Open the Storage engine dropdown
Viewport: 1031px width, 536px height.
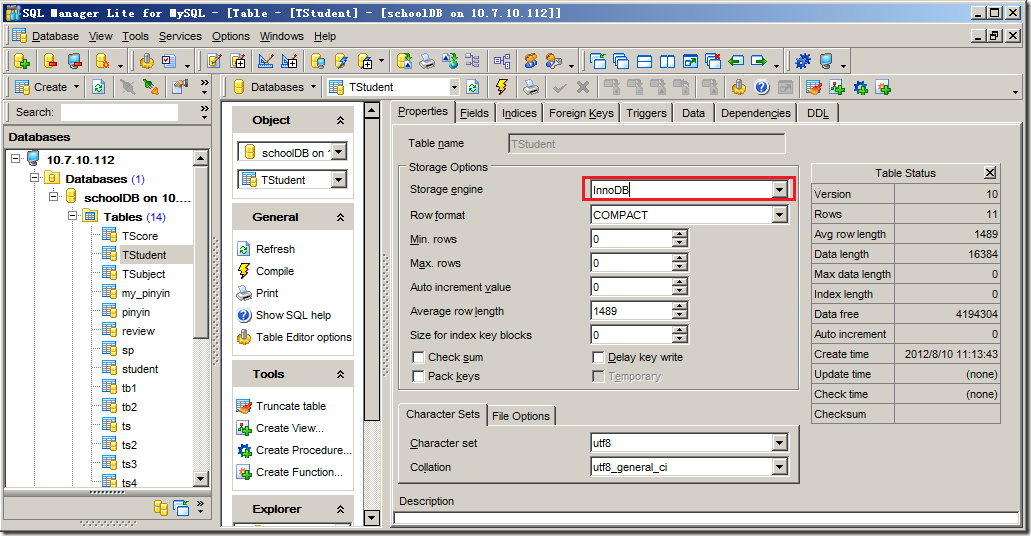point(780,190)
